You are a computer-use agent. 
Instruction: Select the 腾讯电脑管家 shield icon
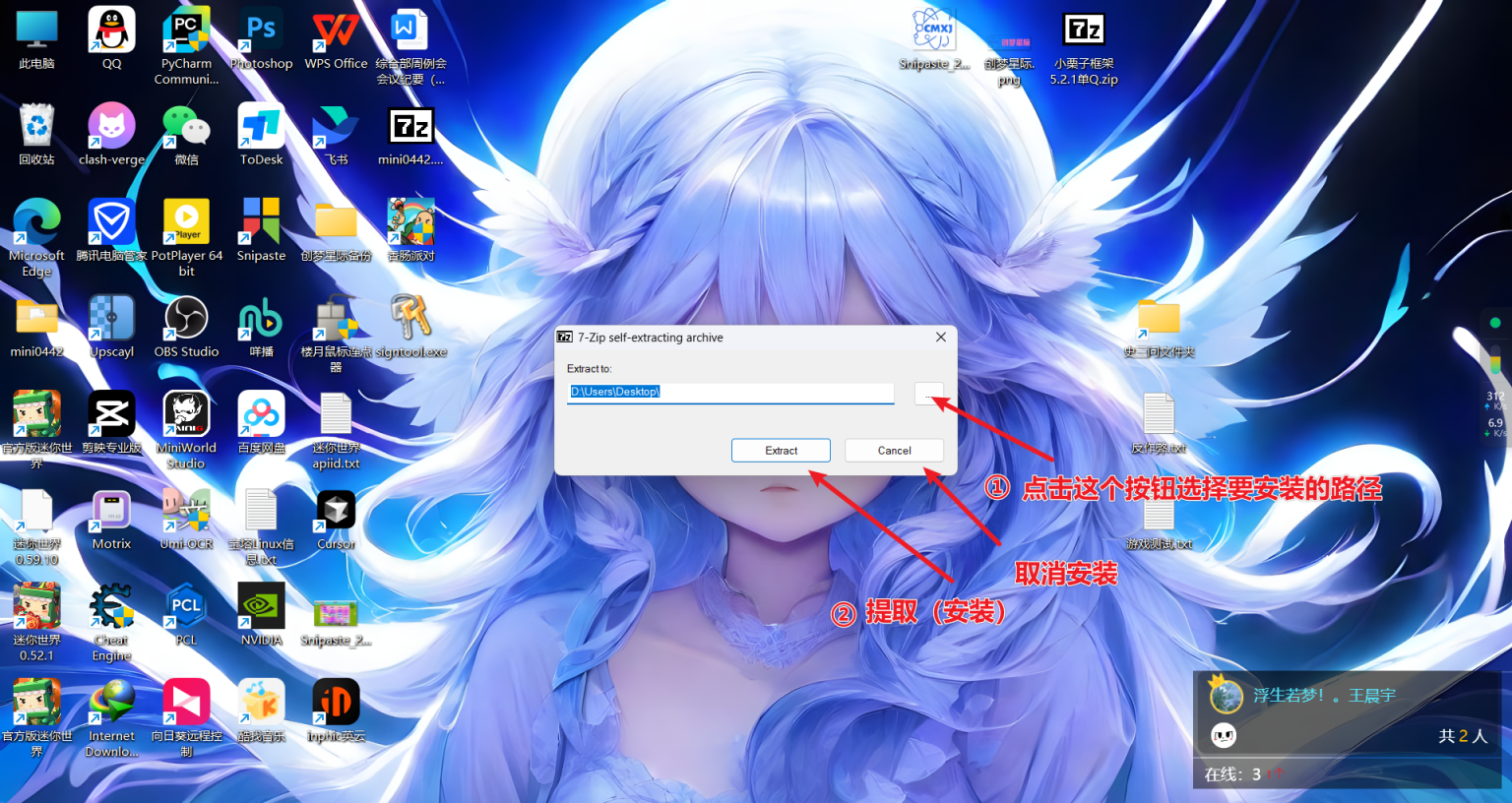tap(111, 232)
